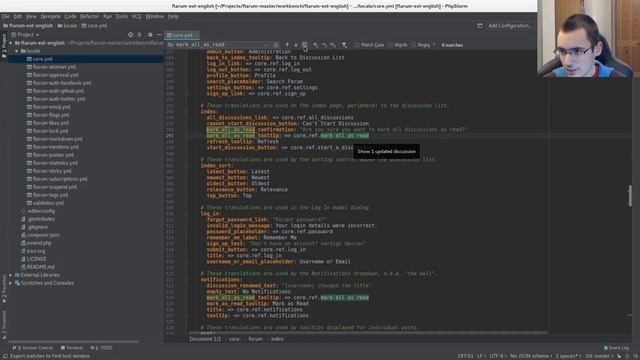Click Collapse All icon in Project panel
The height and width of the screenshot is (360, 640).
(140, 35)
